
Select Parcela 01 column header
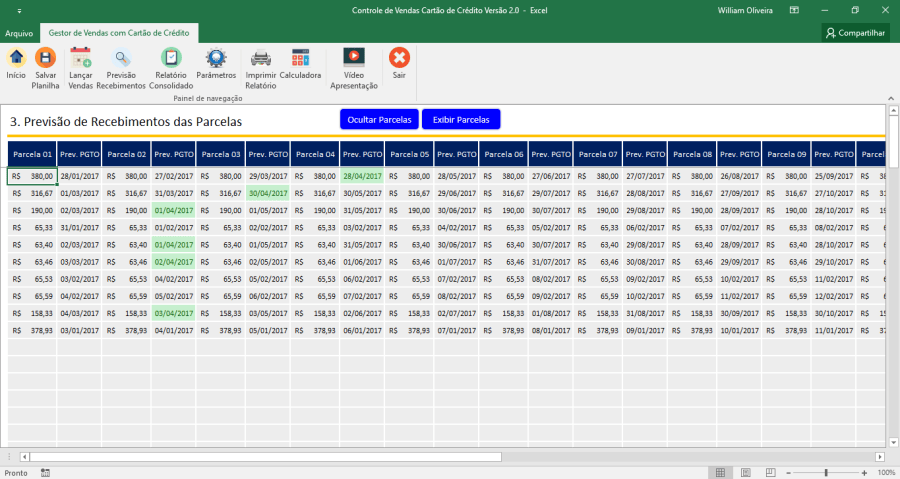[x=32, y=154]
